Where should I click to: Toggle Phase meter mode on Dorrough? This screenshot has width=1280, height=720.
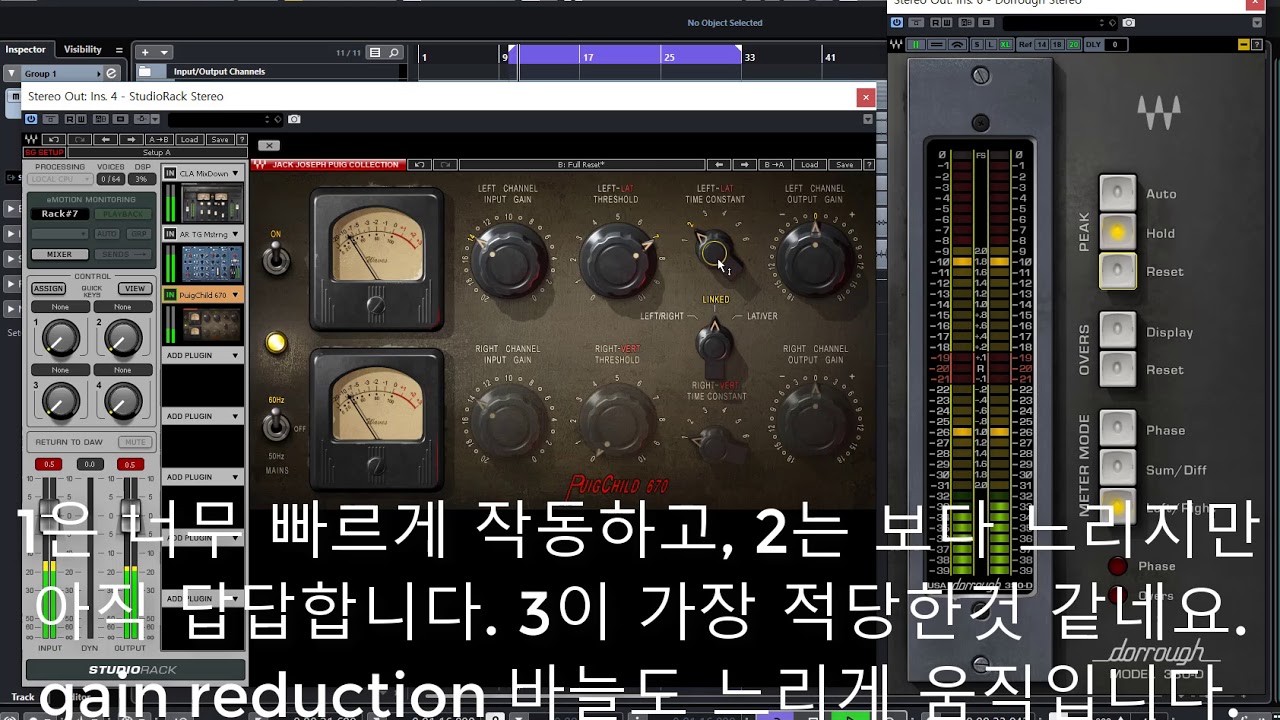tap(1118, 429)
